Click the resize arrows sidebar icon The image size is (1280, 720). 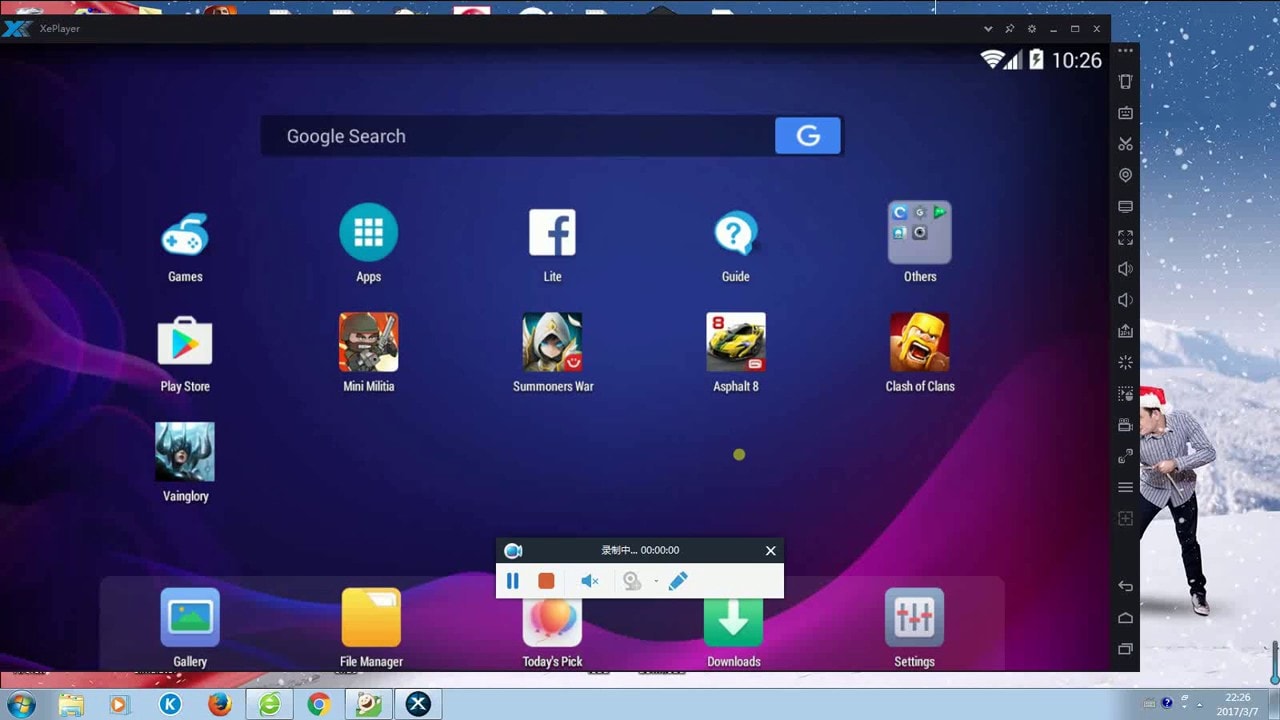[1125, 456]
